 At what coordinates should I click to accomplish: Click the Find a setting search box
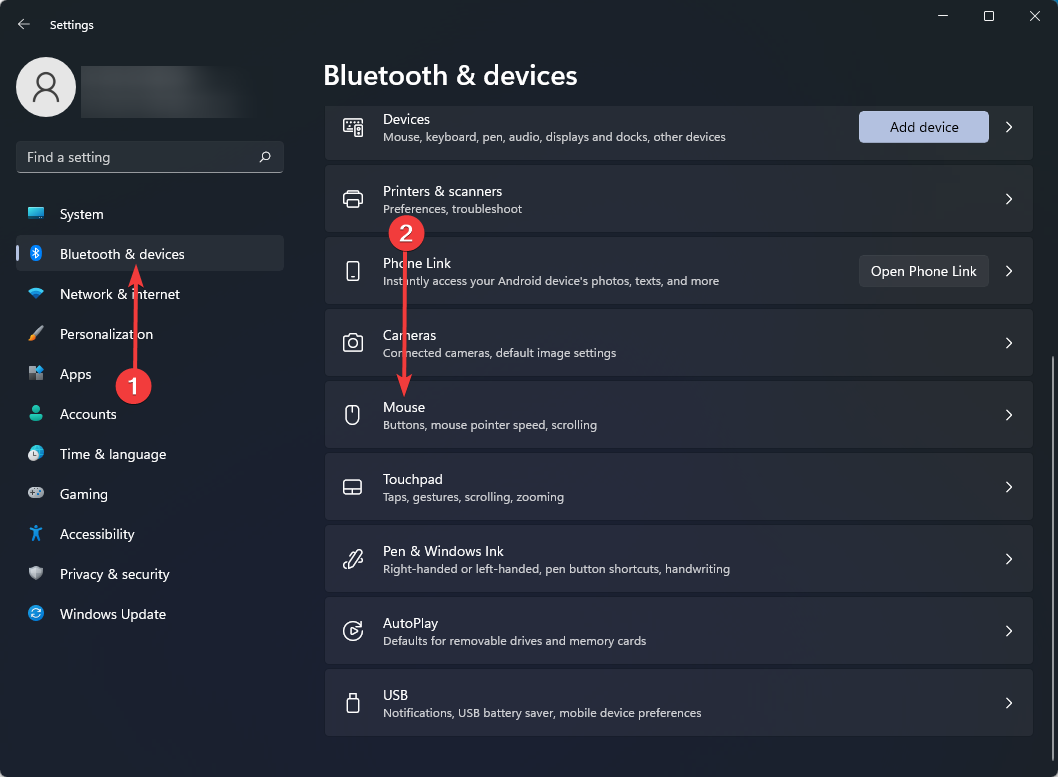pyautogui.click(x=135, y=157)
